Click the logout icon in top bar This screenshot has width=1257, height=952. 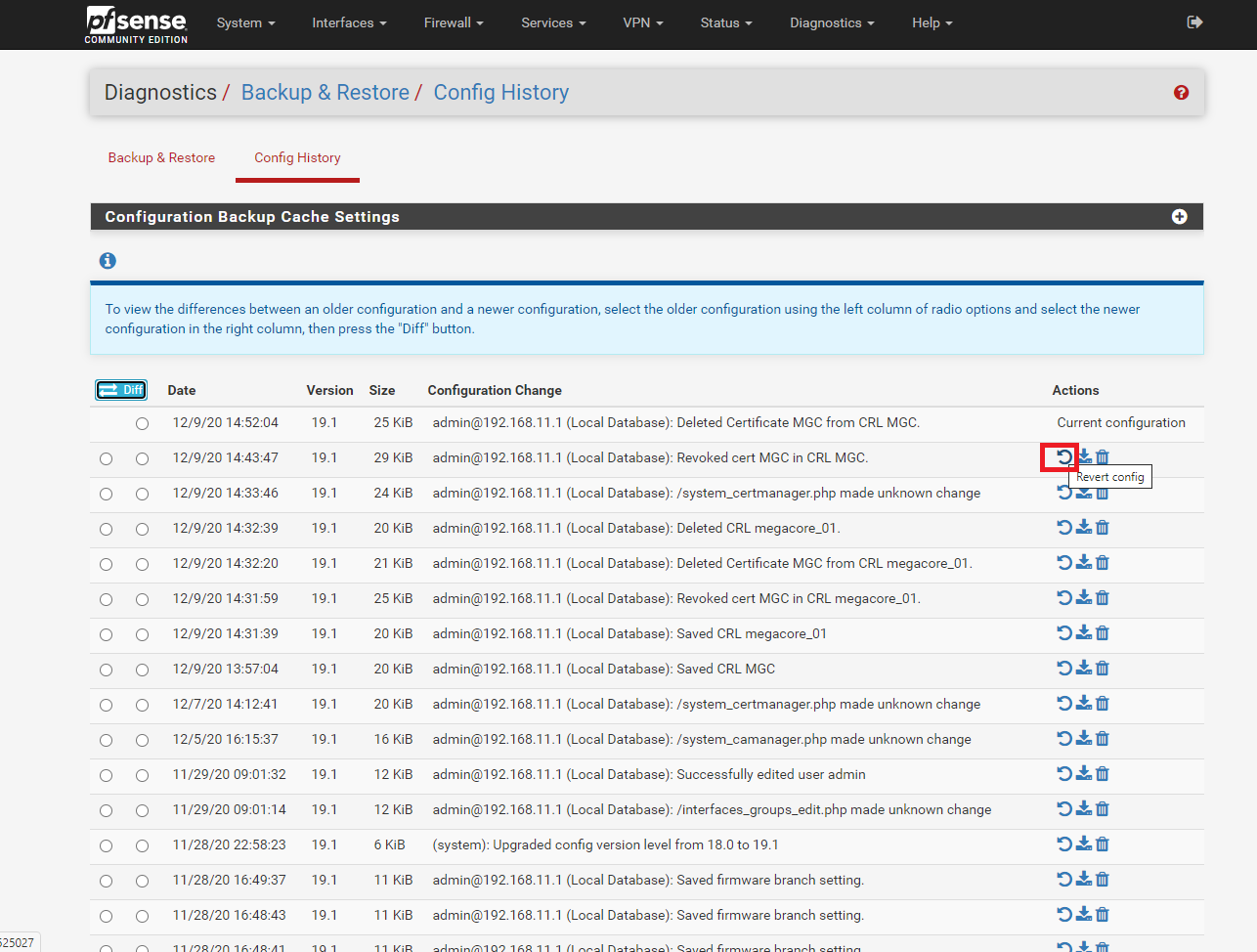(1194, 22)
